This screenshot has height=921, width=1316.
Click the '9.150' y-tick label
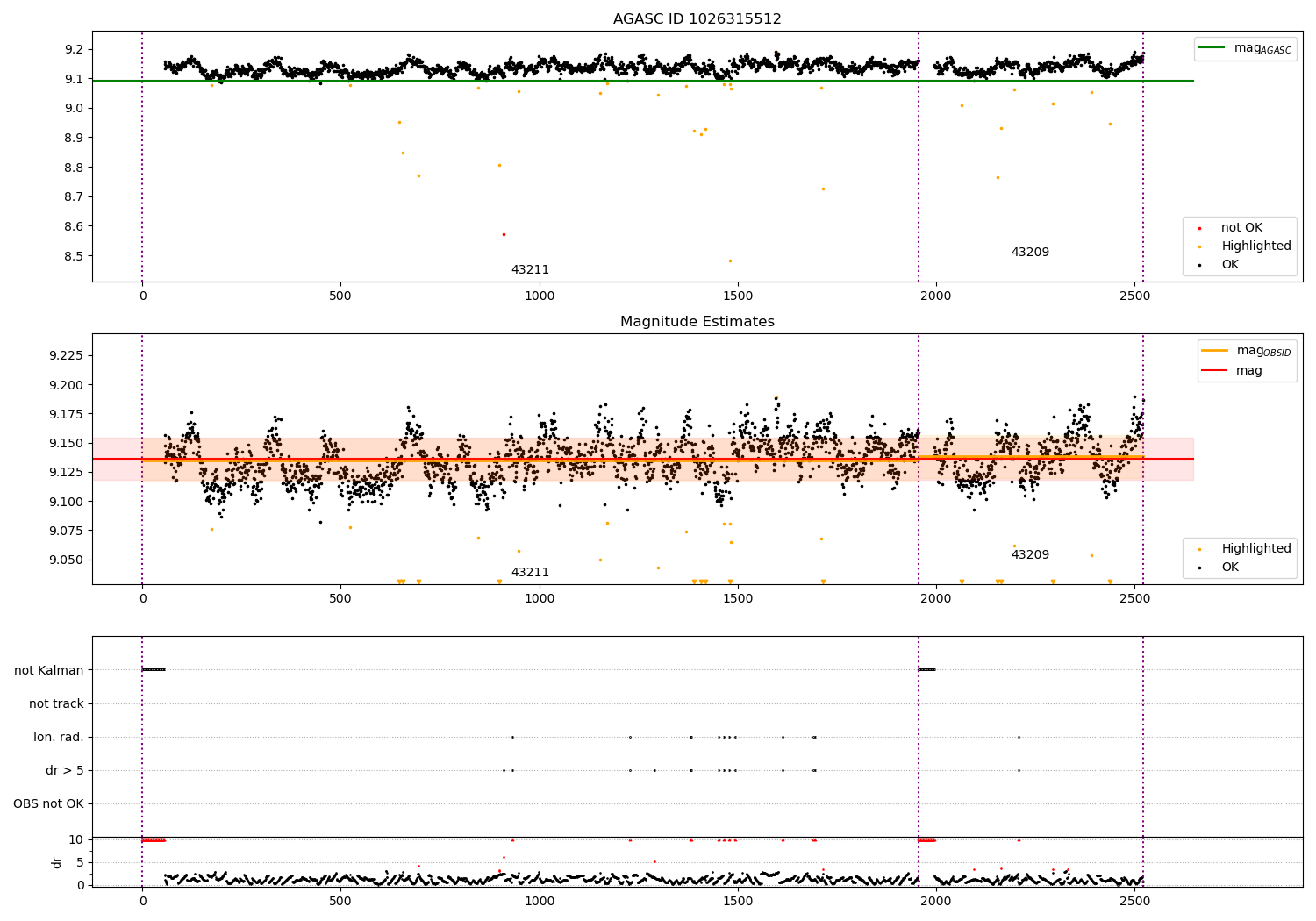coord(66,443)
